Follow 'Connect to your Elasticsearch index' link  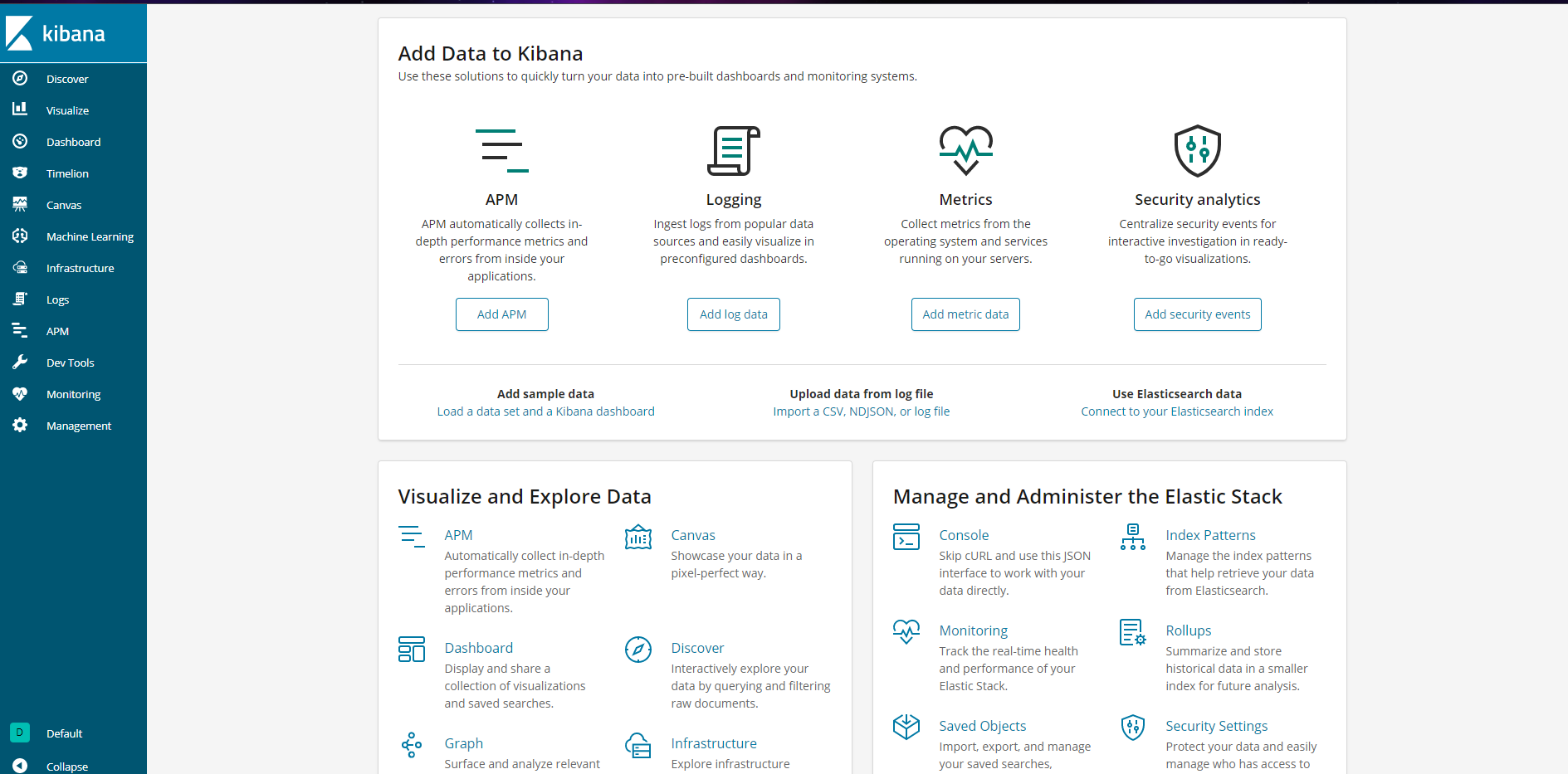pyautogui.click(x=1176, y=411)
